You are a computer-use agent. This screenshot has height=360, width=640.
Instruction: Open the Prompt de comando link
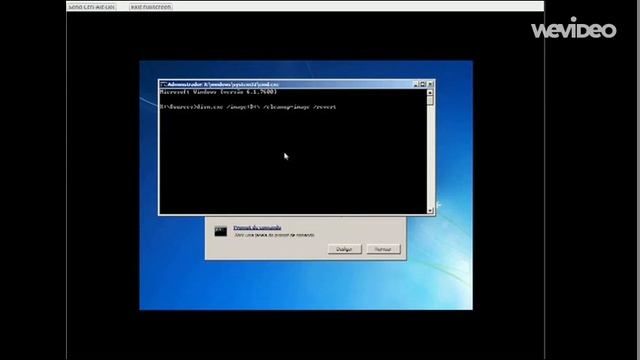click(x=257, y=228)
